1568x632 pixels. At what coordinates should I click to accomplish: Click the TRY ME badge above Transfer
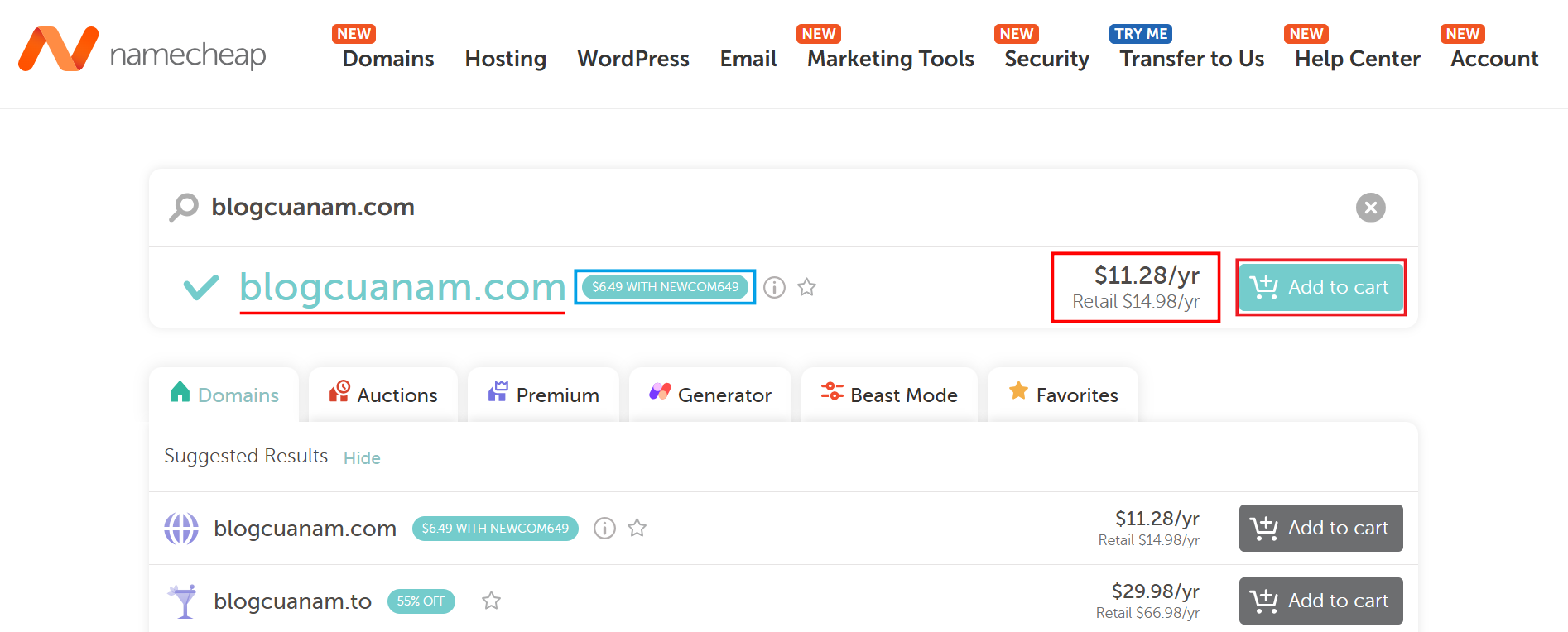pos(1140,34)
